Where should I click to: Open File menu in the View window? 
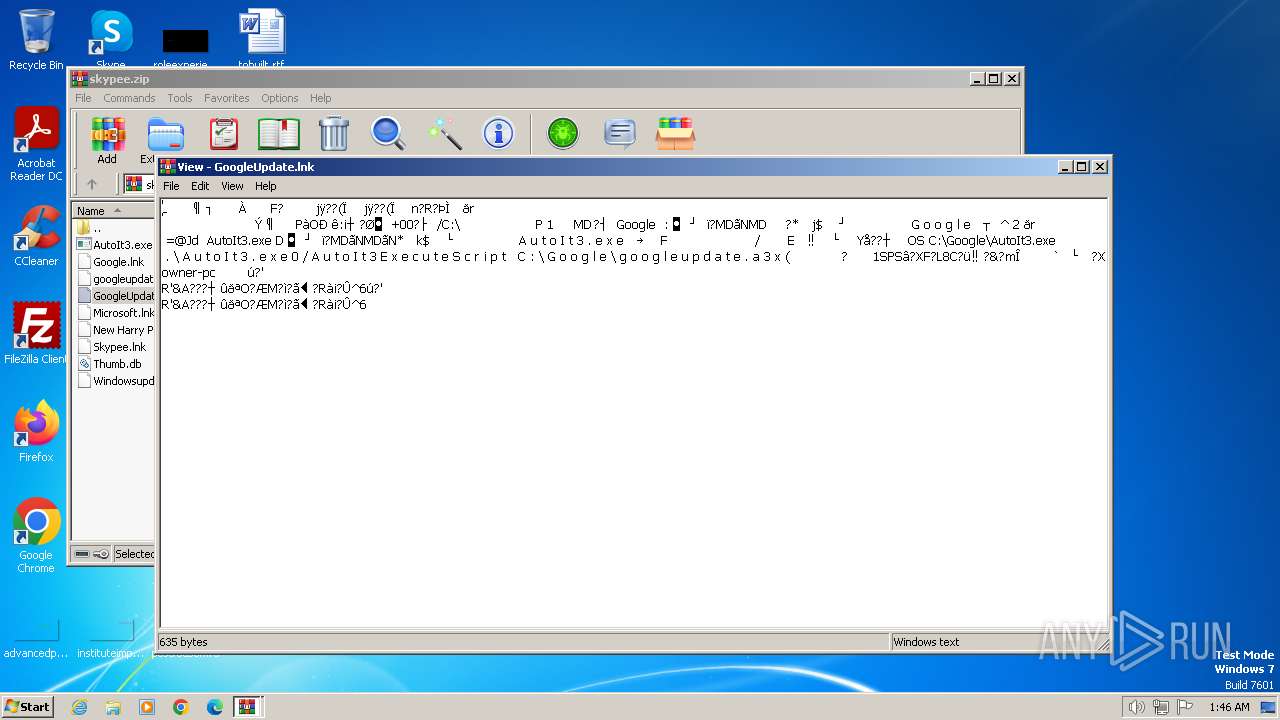[x=171, y=186]
